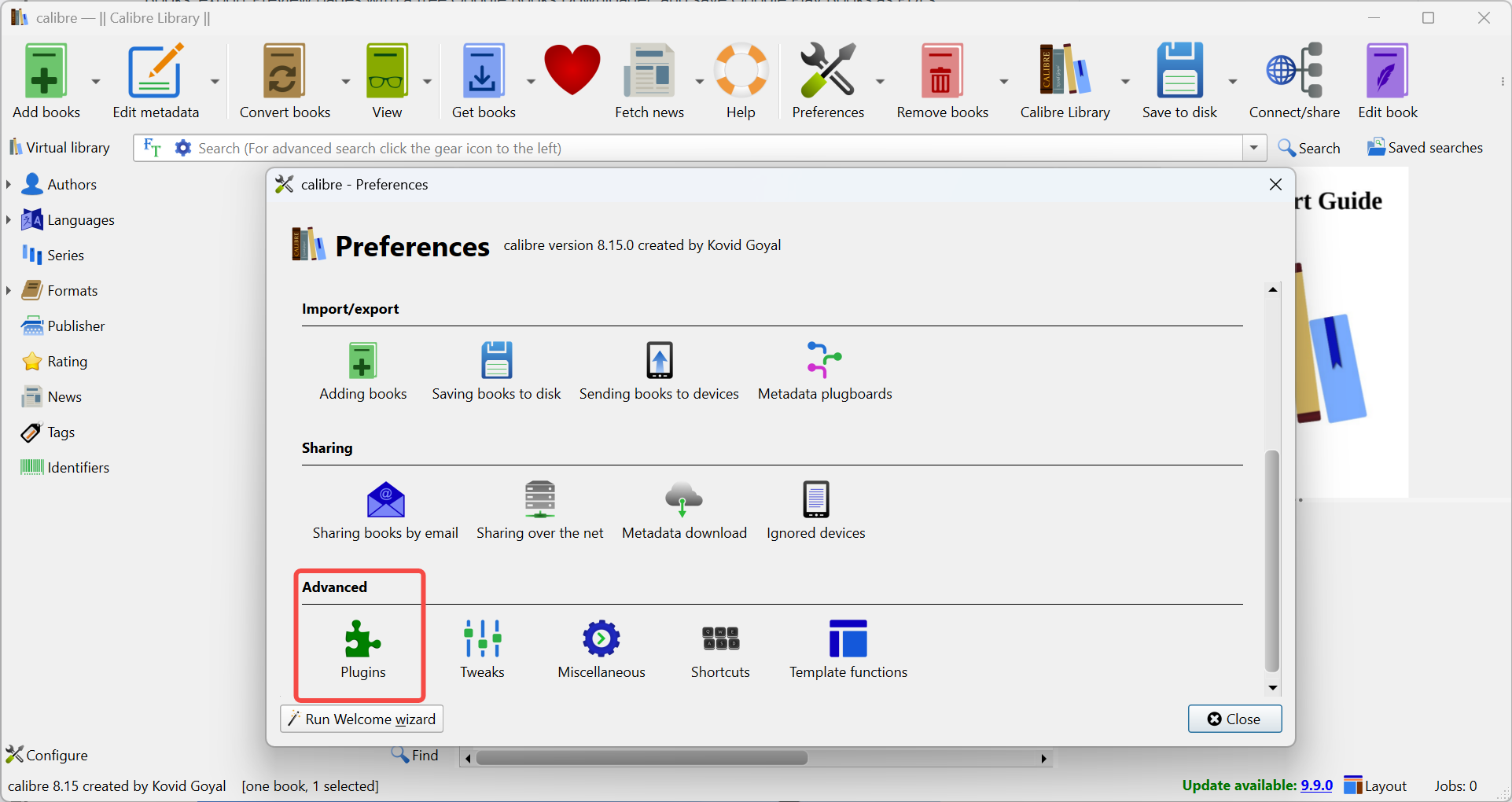Click the horizontal scrollbar thumb below dialog
Image resolution: width=1512 pixels, height=802 pixels.
[642, 758]
